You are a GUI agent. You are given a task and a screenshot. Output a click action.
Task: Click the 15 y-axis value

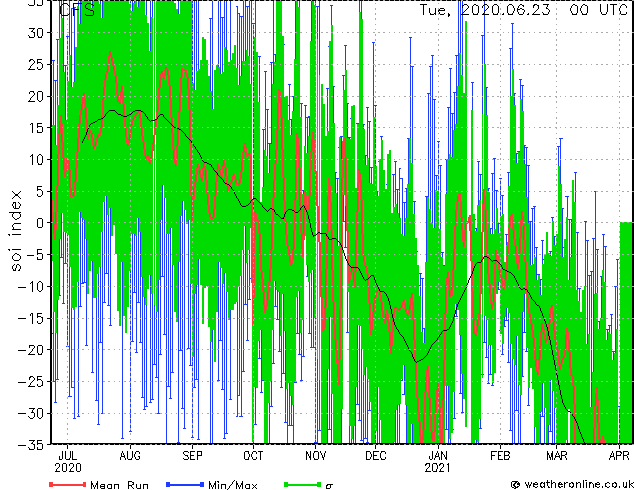[35, 128]
